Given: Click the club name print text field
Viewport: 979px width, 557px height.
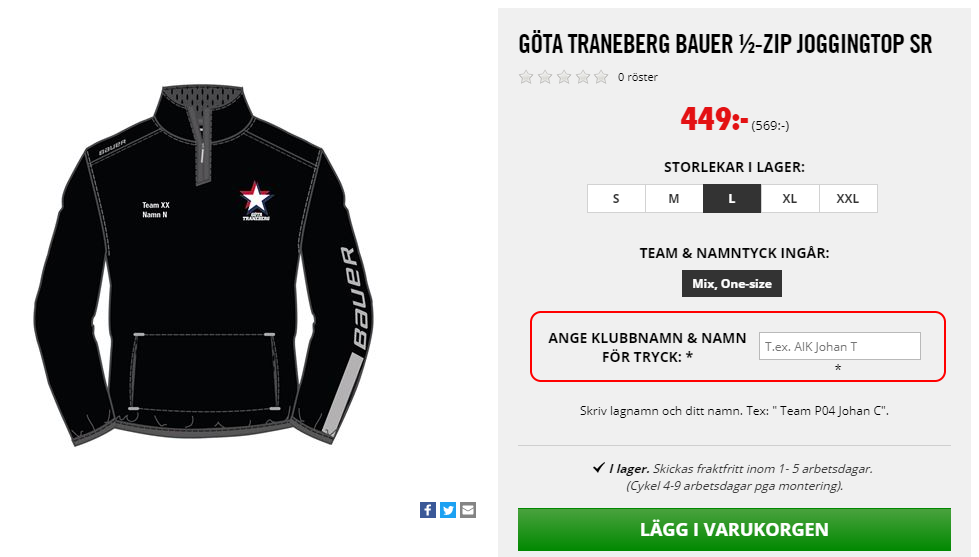Looking at the screenshot, I should (x=840, y=346).
